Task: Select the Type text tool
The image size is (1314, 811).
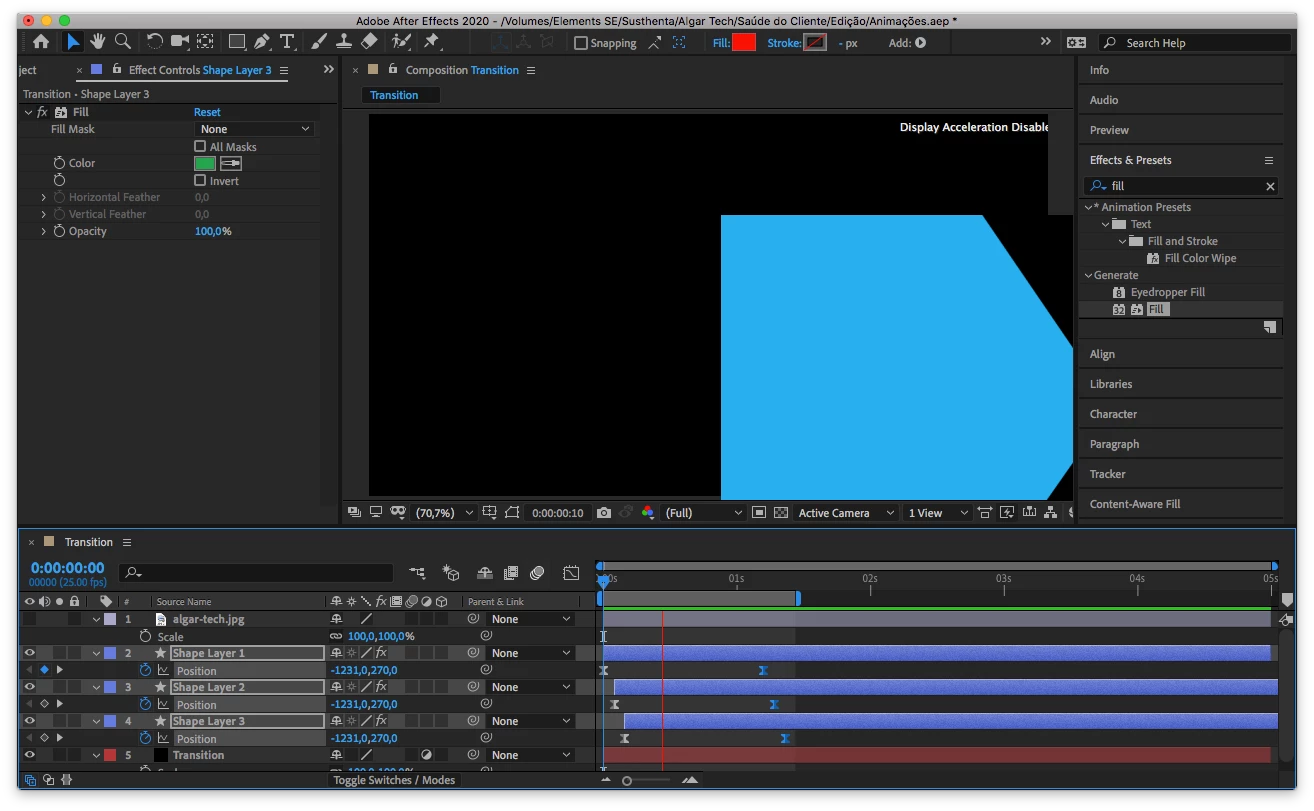Action: (288, 42)
